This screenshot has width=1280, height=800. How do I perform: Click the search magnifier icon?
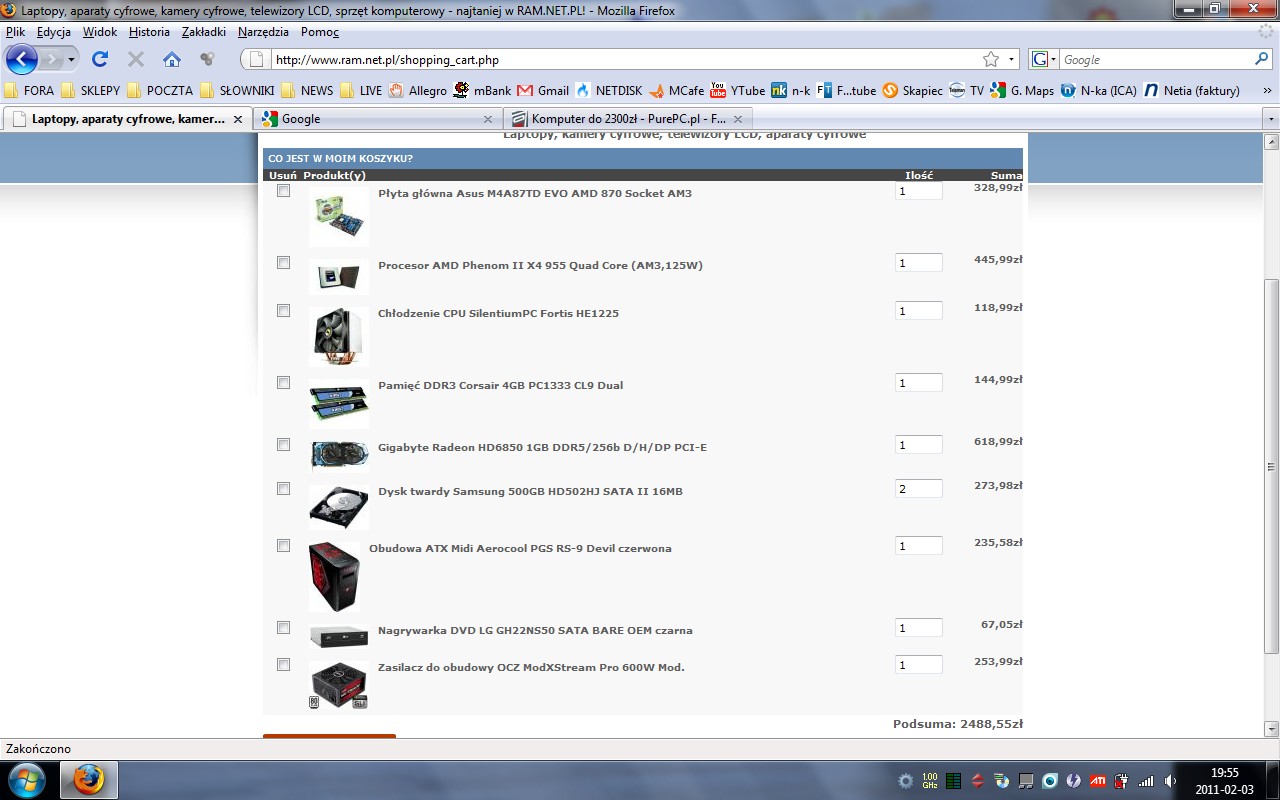1261,59
